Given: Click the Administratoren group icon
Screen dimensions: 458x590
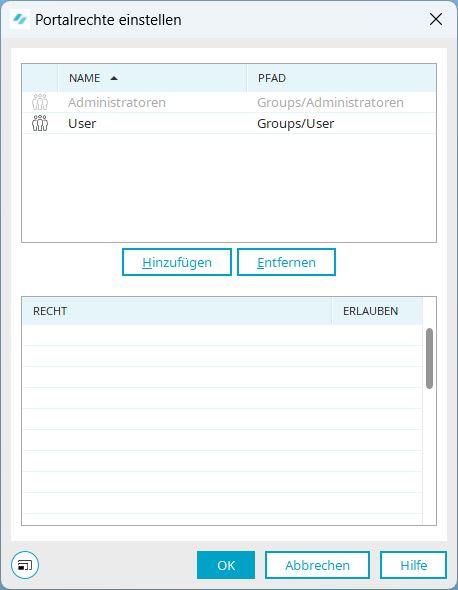Looking at the screenshot, I should pos(40,102).
